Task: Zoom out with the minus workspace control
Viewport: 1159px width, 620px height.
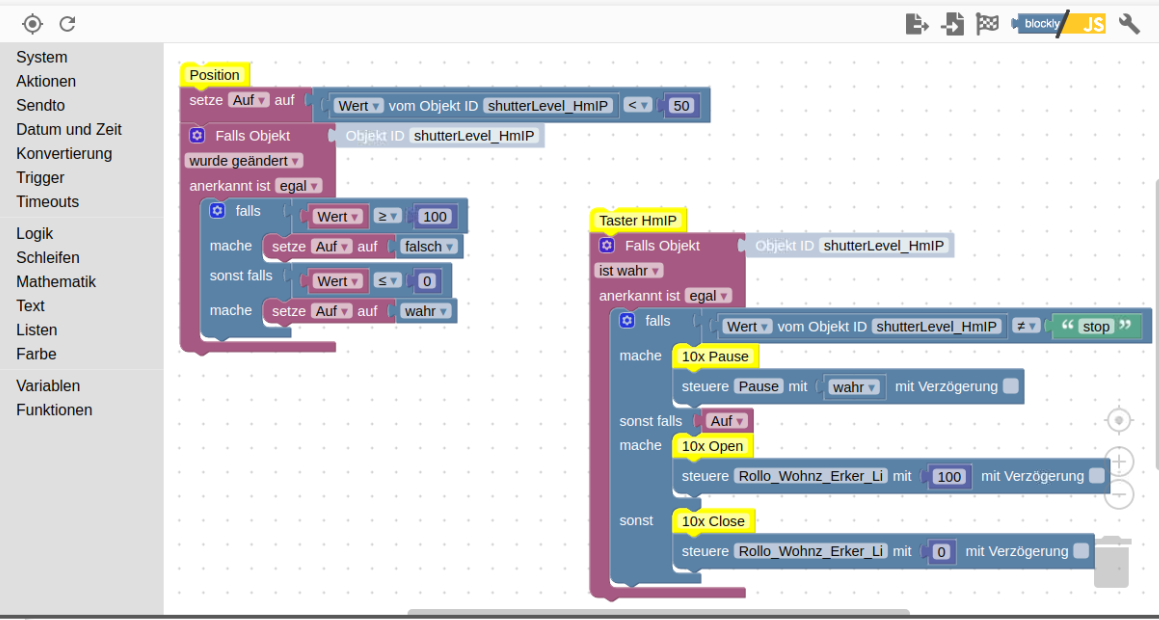Action: (x=1119, y=494)
